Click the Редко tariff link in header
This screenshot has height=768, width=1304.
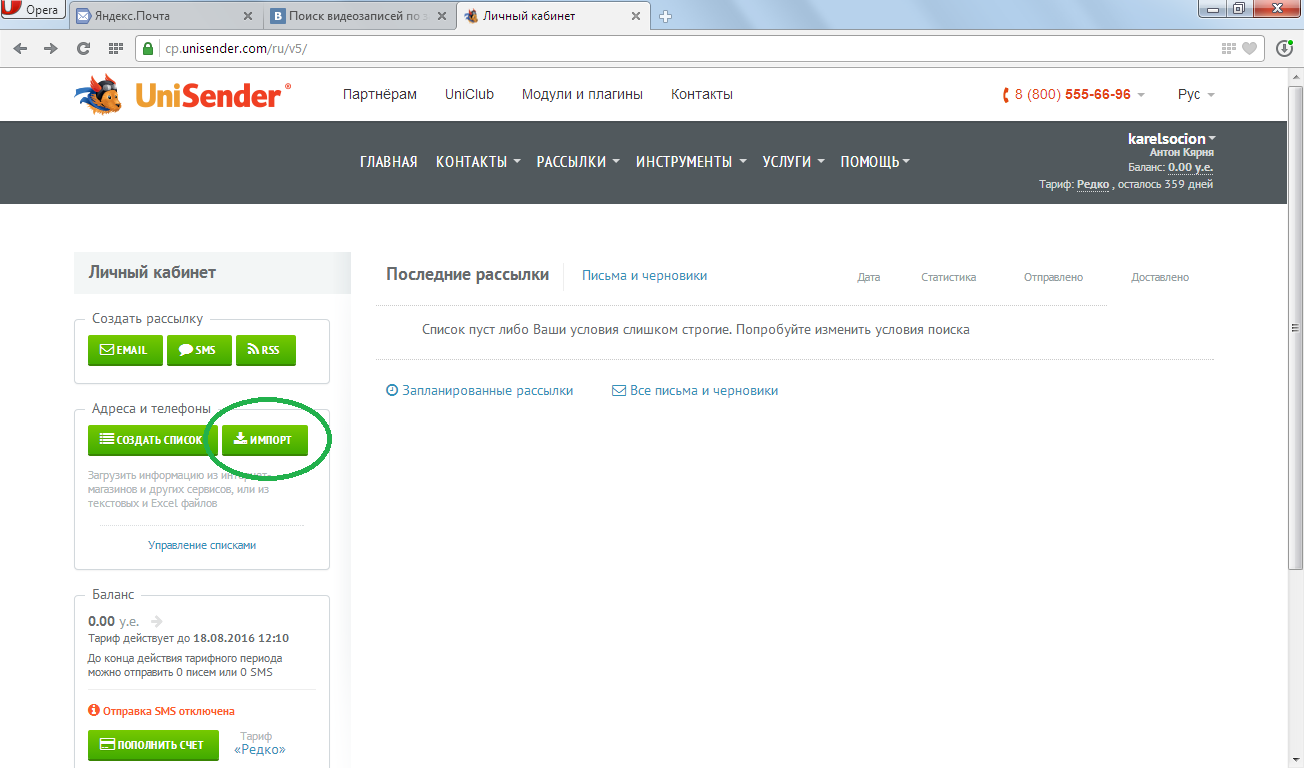1093,184
